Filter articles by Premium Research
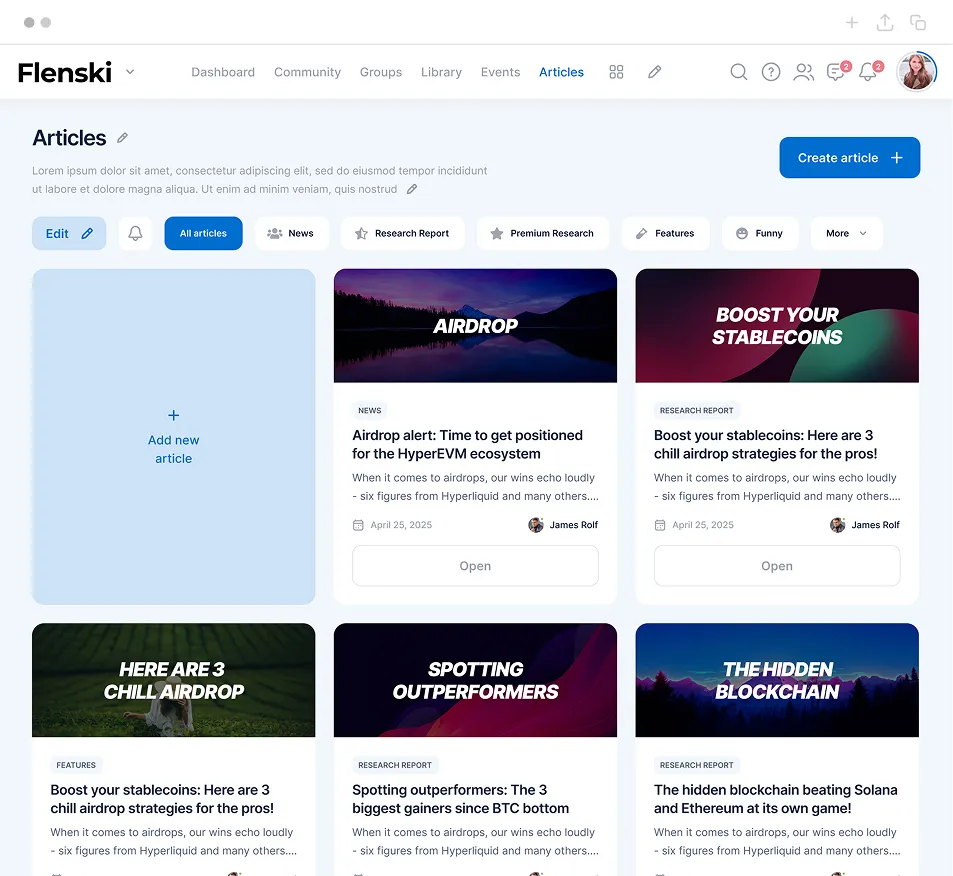953x876 pixels. [x=542, y=233]
